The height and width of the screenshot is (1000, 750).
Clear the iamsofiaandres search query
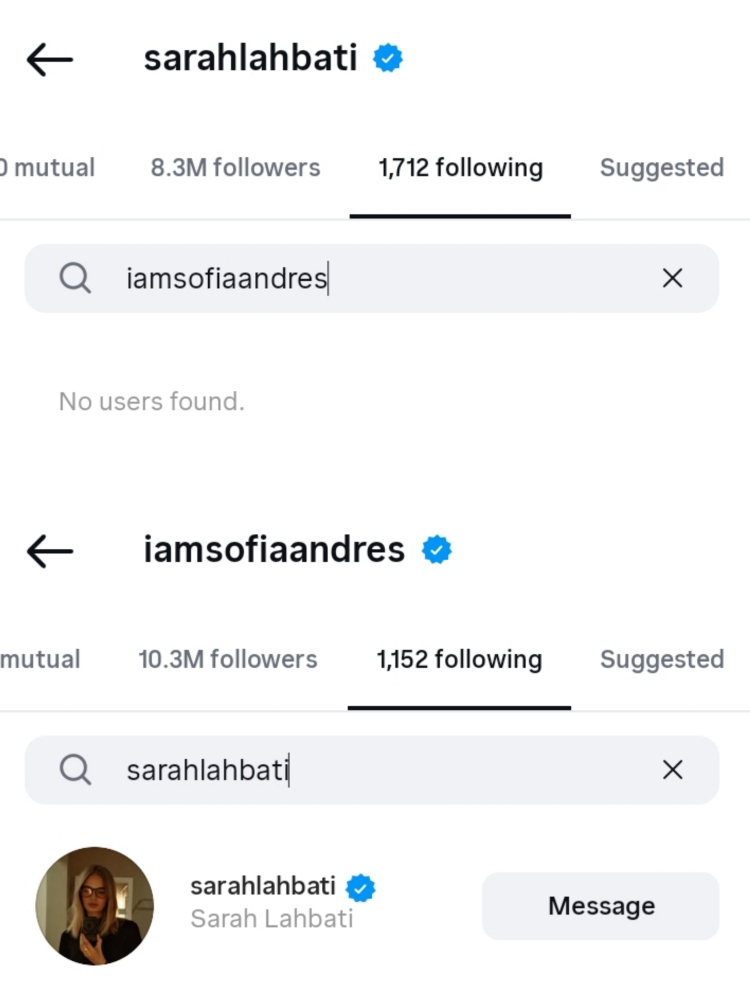coord(672,278)
